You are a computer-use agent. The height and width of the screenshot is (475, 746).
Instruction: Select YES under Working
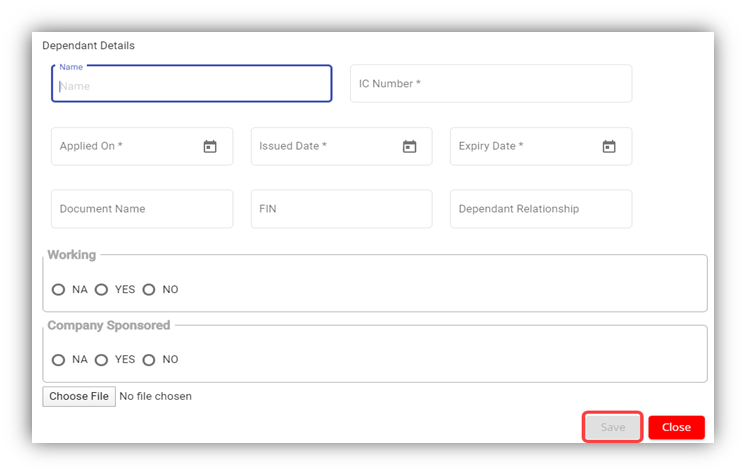click(x=101, y=290)
